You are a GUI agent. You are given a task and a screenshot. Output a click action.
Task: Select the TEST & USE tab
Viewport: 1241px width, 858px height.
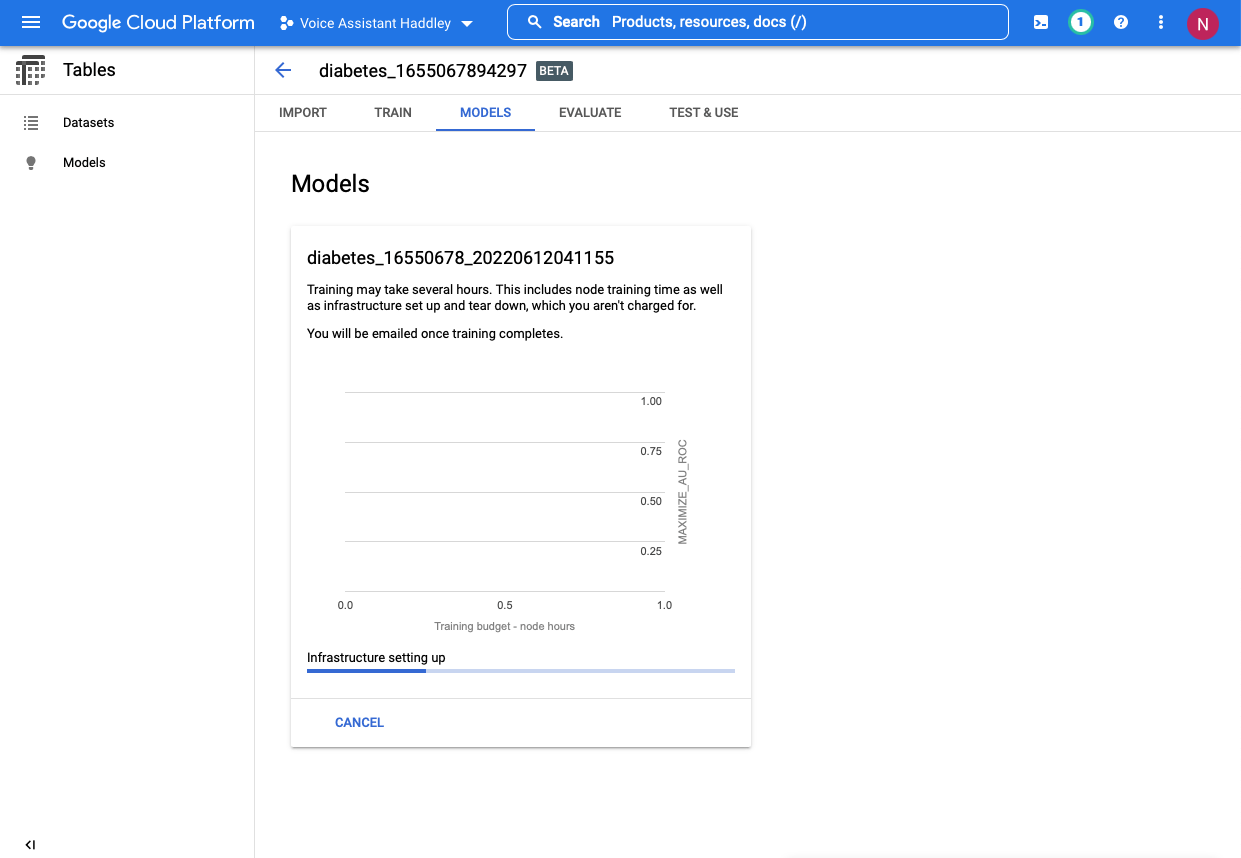703,113
